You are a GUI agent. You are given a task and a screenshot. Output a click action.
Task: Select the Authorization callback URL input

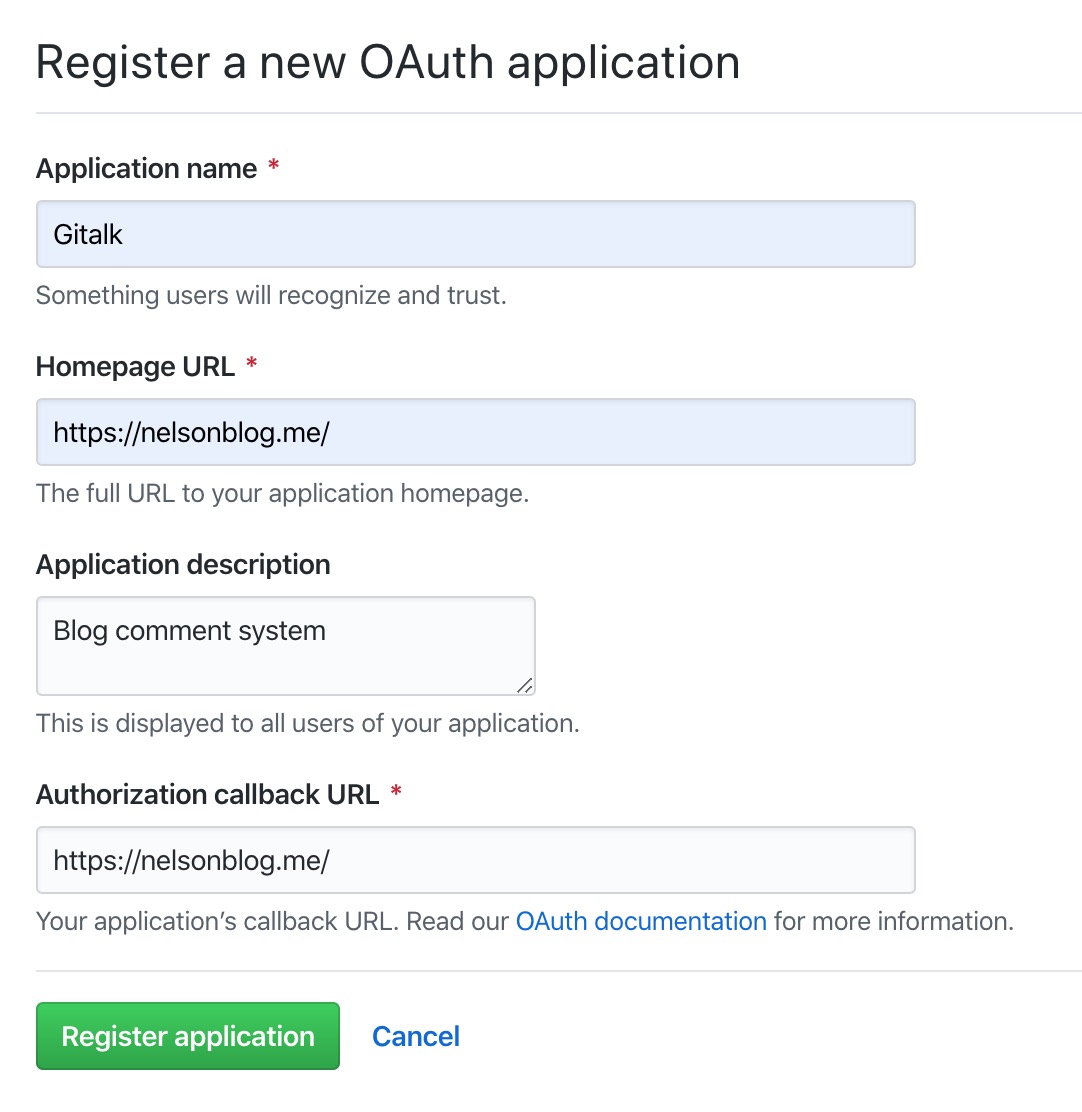pos(476,860)
